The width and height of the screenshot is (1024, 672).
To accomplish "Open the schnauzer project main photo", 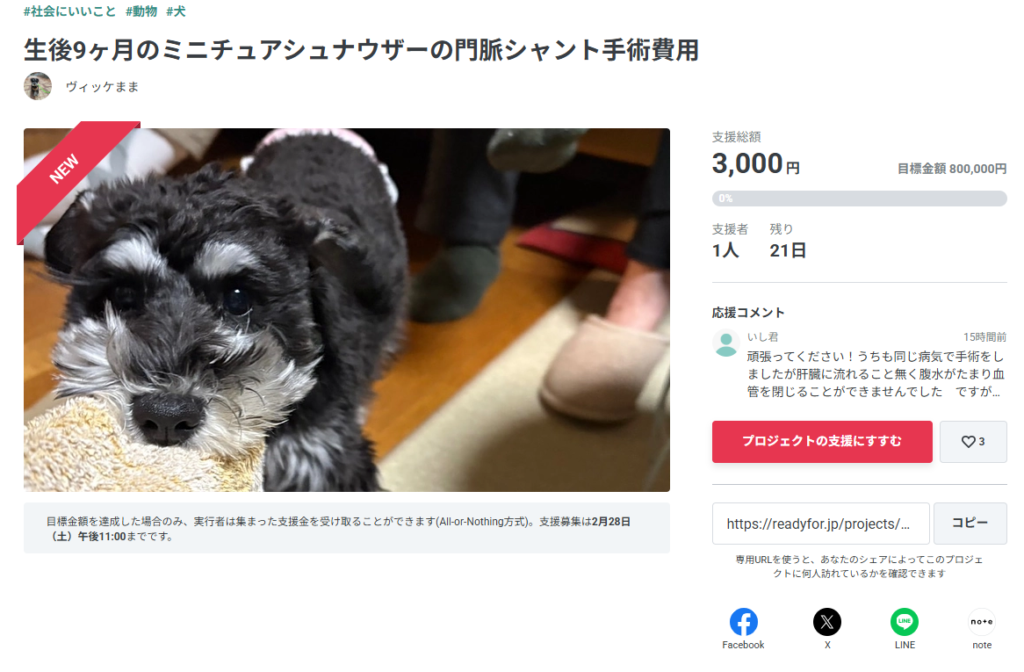I will click(347, 310).
